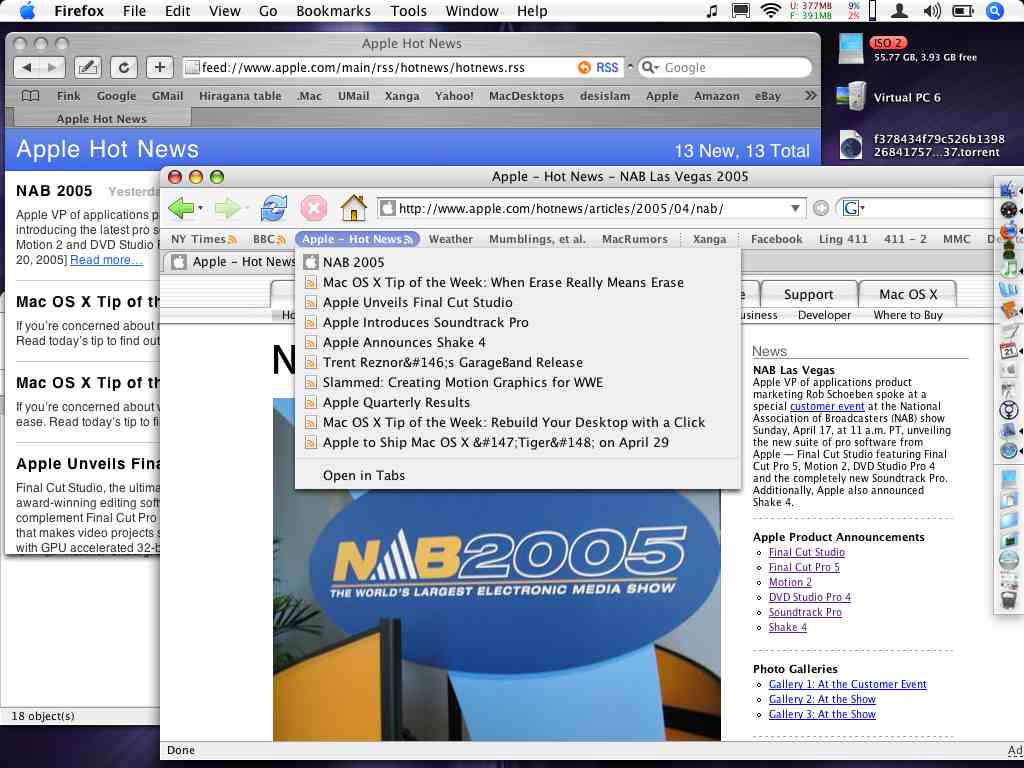Click the blue Reload icon in Firefox
The height and width of the screenshot is (768, 1024).
pyautogui.click(x=274, y=208)
